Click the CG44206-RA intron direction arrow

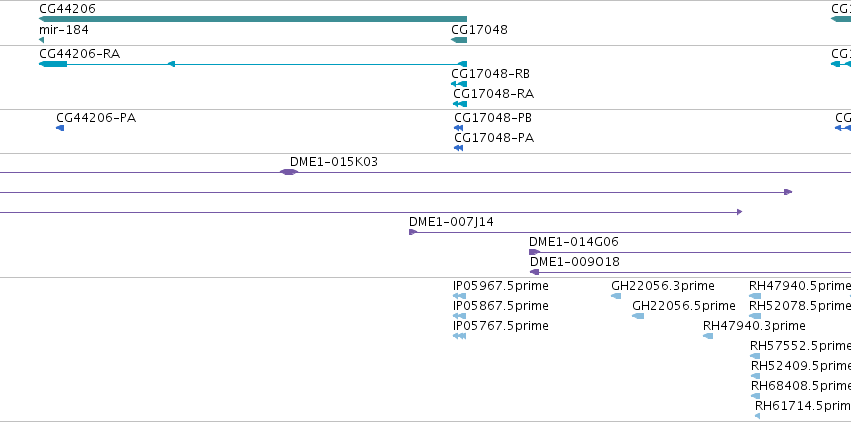click(171, 64)
